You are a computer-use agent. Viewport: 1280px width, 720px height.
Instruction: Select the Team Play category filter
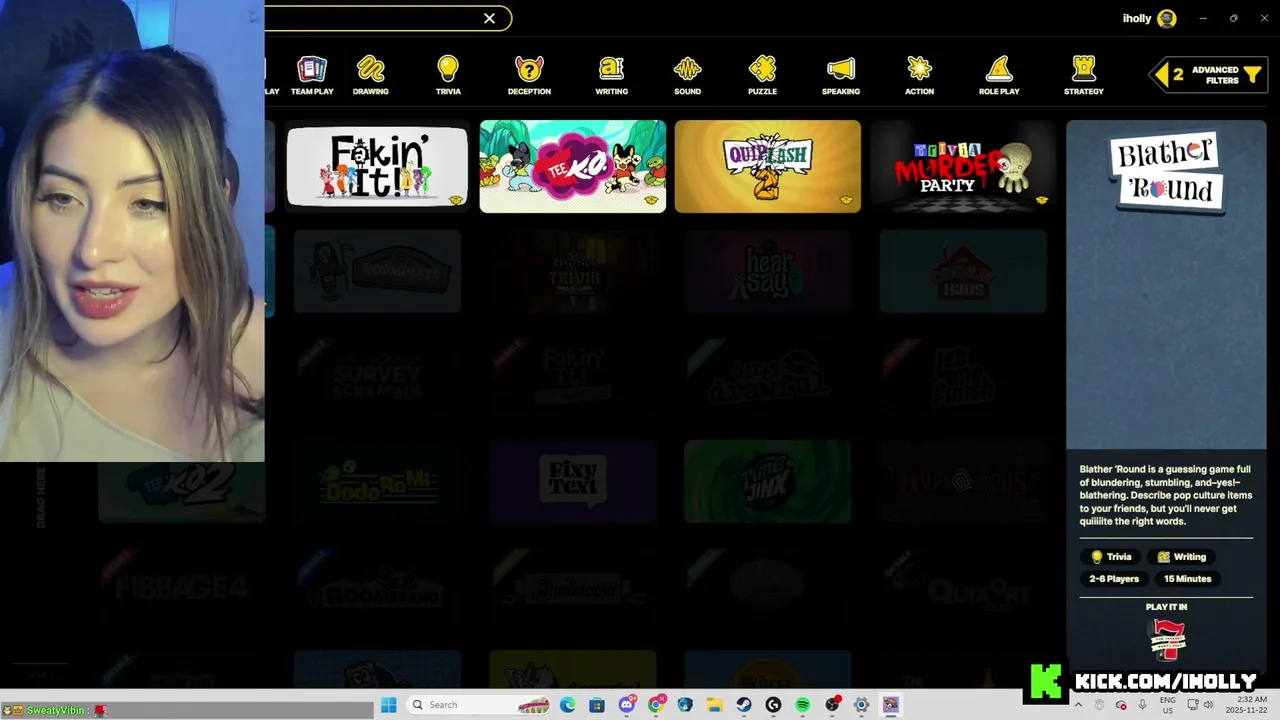click(x=312, y=76)
